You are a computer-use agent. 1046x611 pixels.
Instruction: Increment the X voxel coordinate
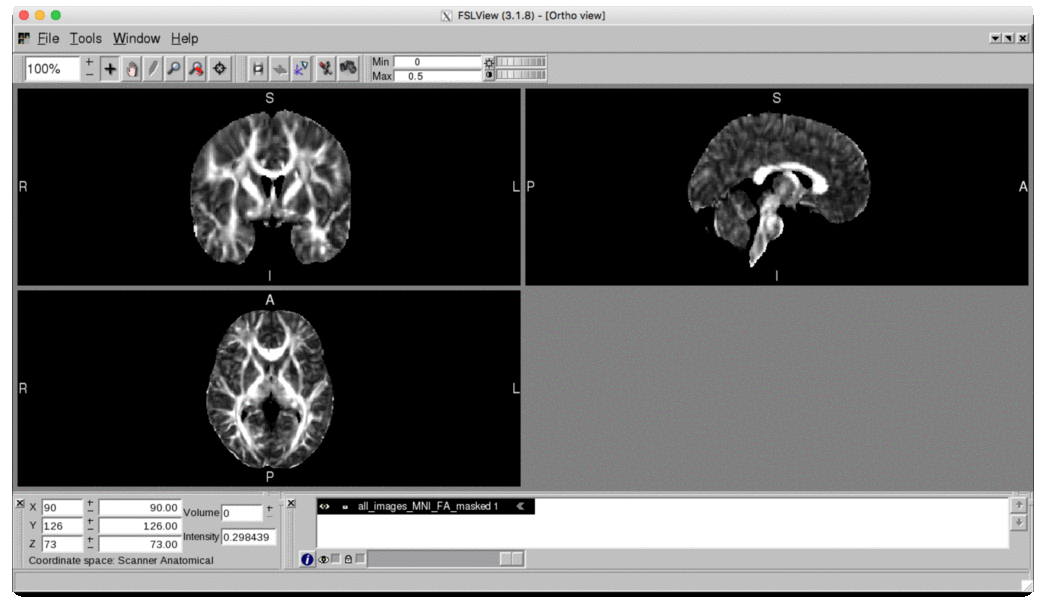click(90, 504)
